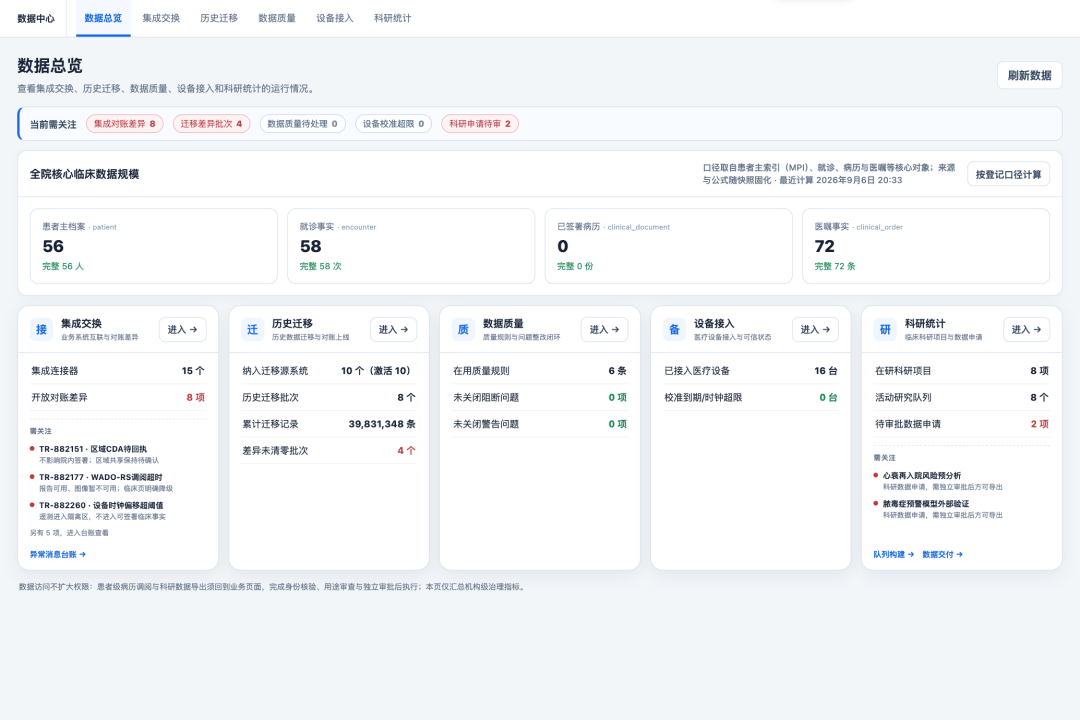Enter the 集成交换 module via 进入 button
Screen dimensions: 1080x720
(x=183, y=329)
